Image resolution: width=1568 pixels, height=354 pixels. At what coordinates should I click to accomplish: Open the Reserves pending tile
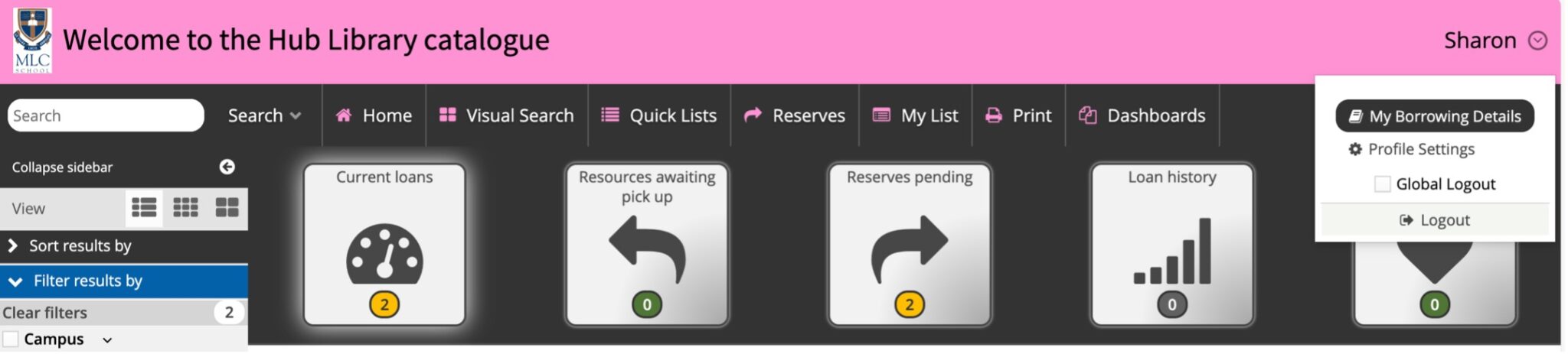910,245
